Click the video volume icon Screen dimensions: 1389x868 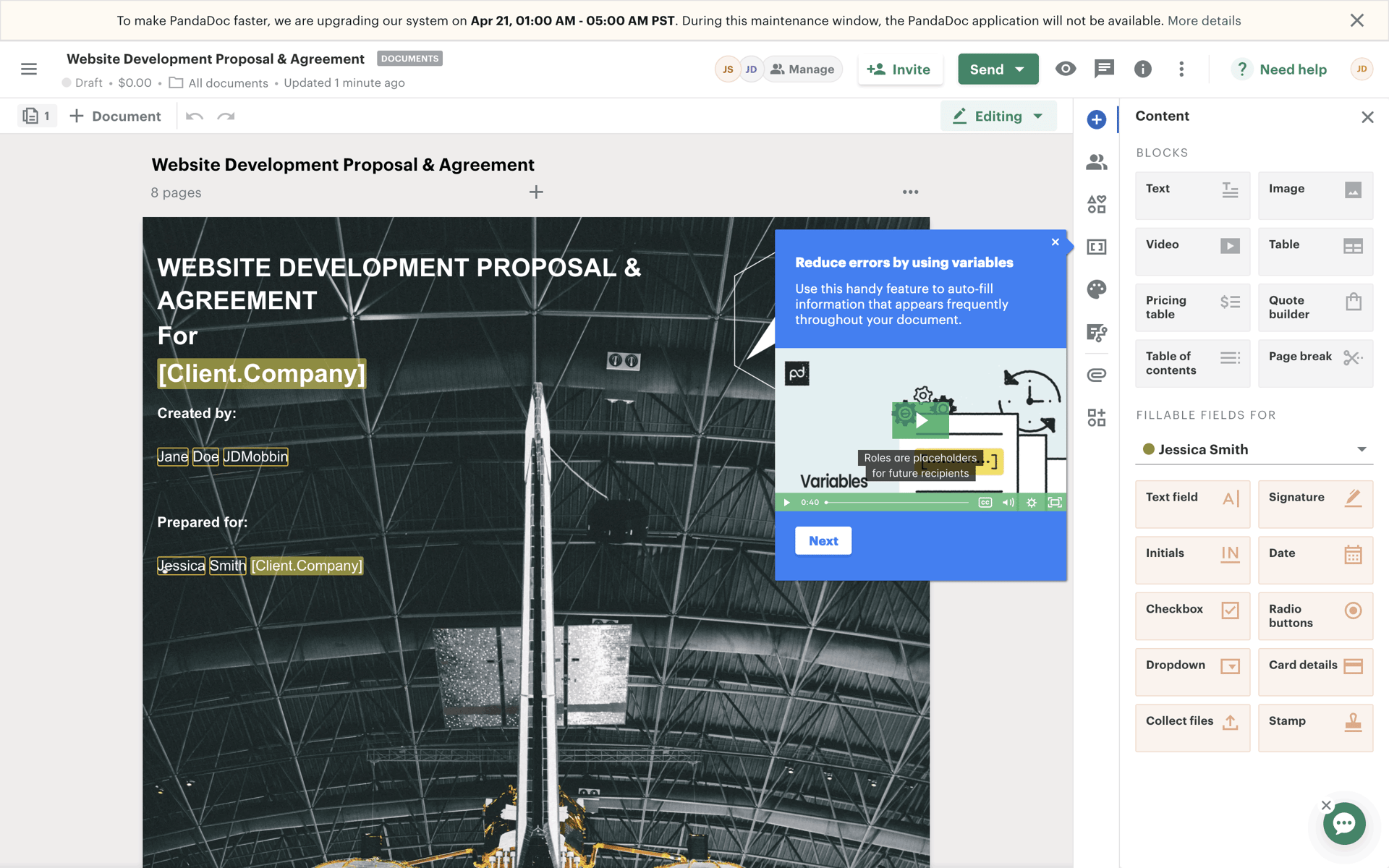point(1008,502)
